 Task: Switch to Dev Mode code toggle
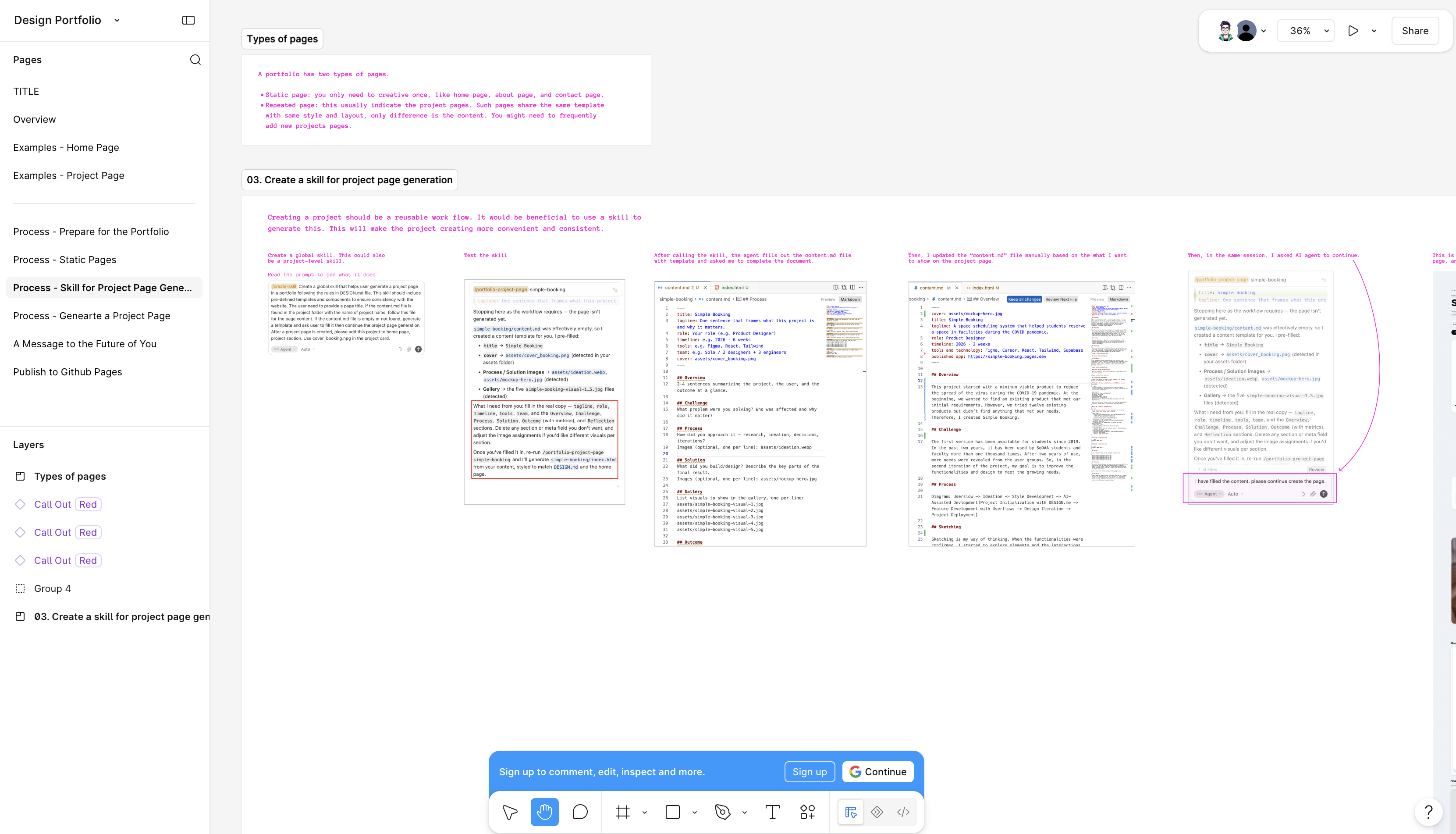point(903,812)
